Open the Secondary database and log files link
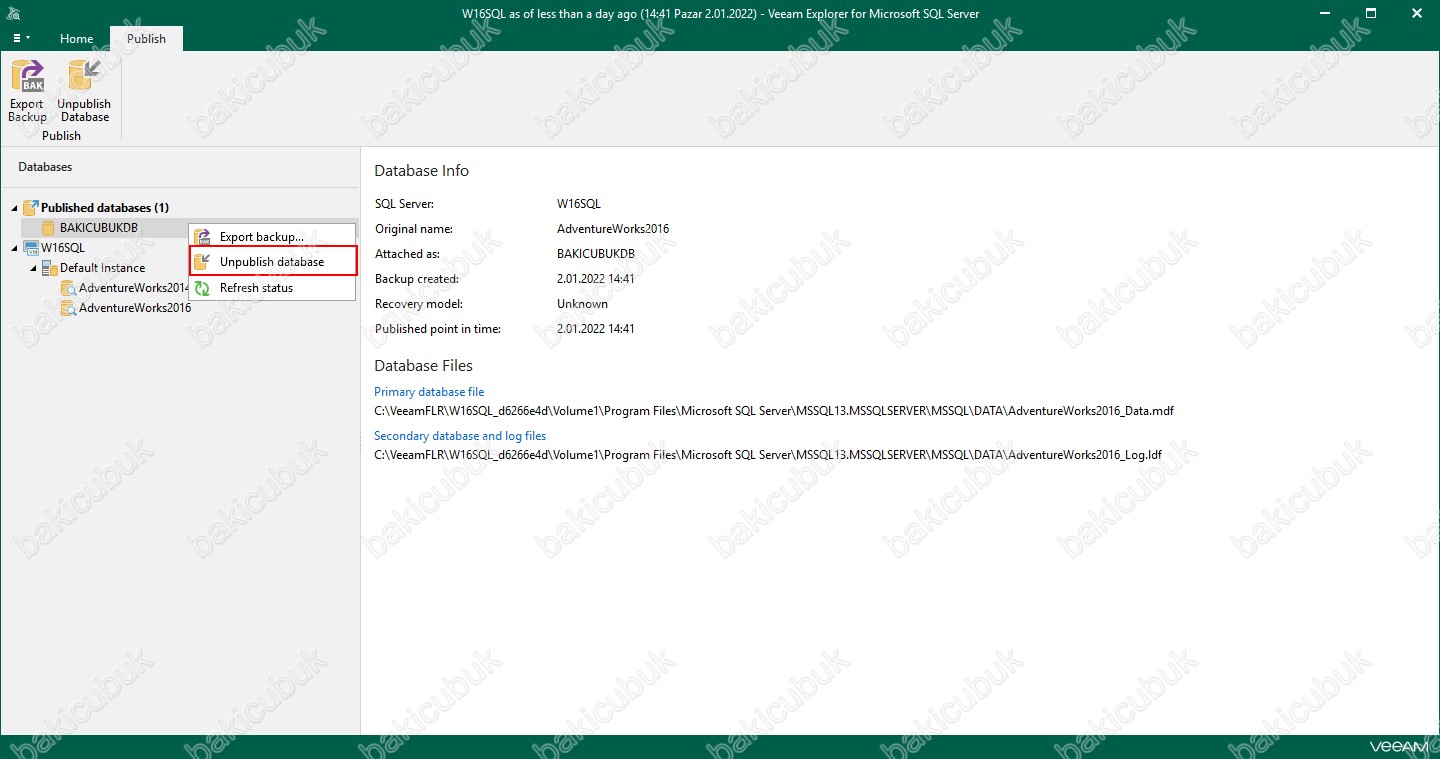 (460, 436)
